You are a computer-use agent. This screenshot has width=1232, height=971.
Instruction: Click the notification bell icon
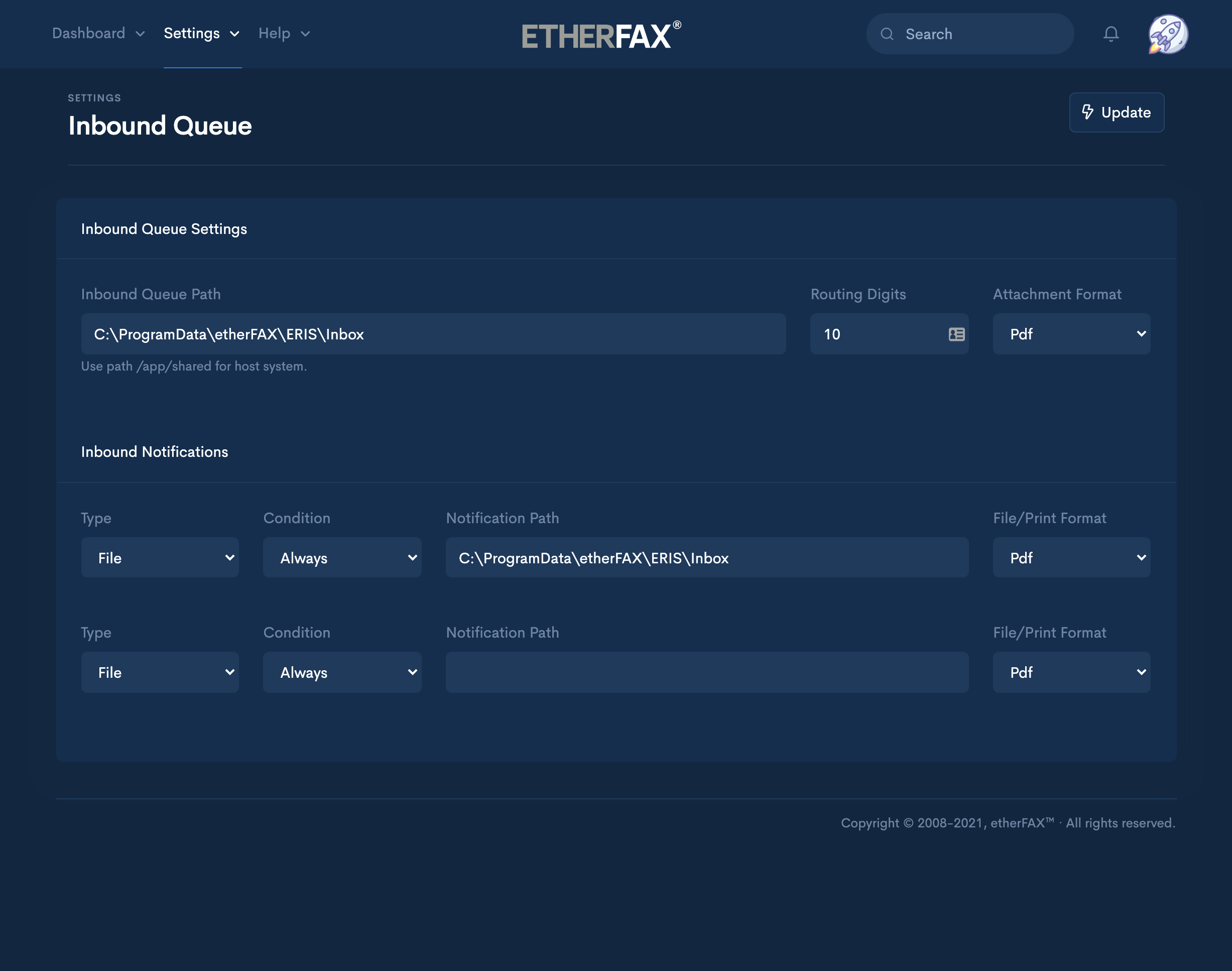[x=1111, y=34]
